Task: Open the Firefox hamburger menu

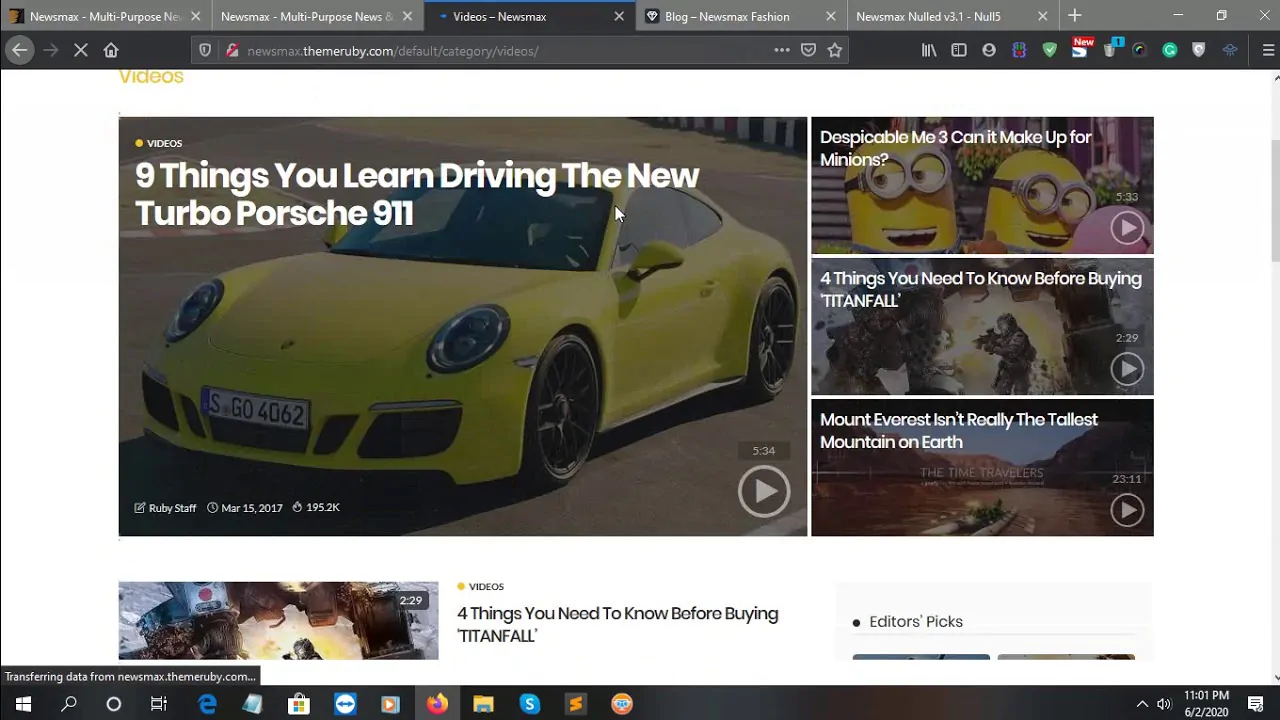Action: tap(1268, 50)
